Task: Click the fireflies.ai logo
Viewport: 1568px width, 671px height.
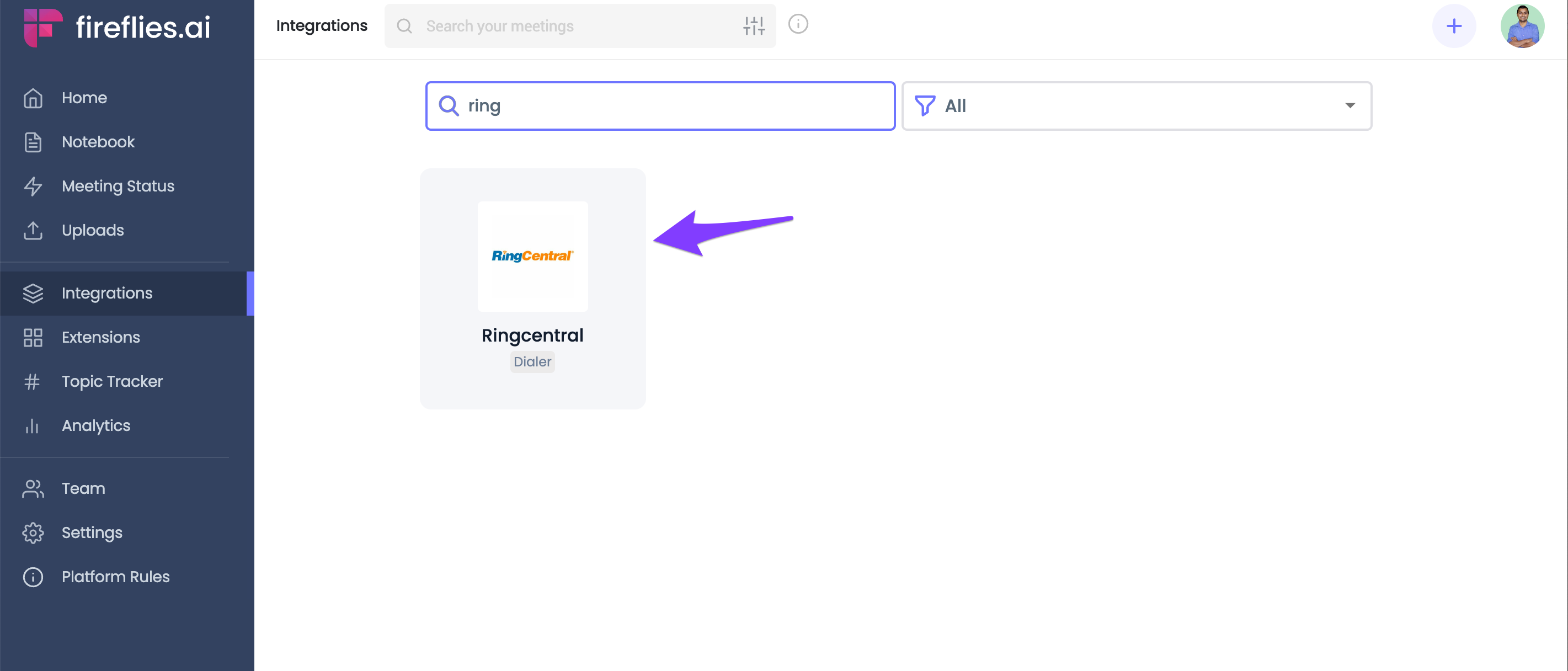Action: click(x=118, y=28)
